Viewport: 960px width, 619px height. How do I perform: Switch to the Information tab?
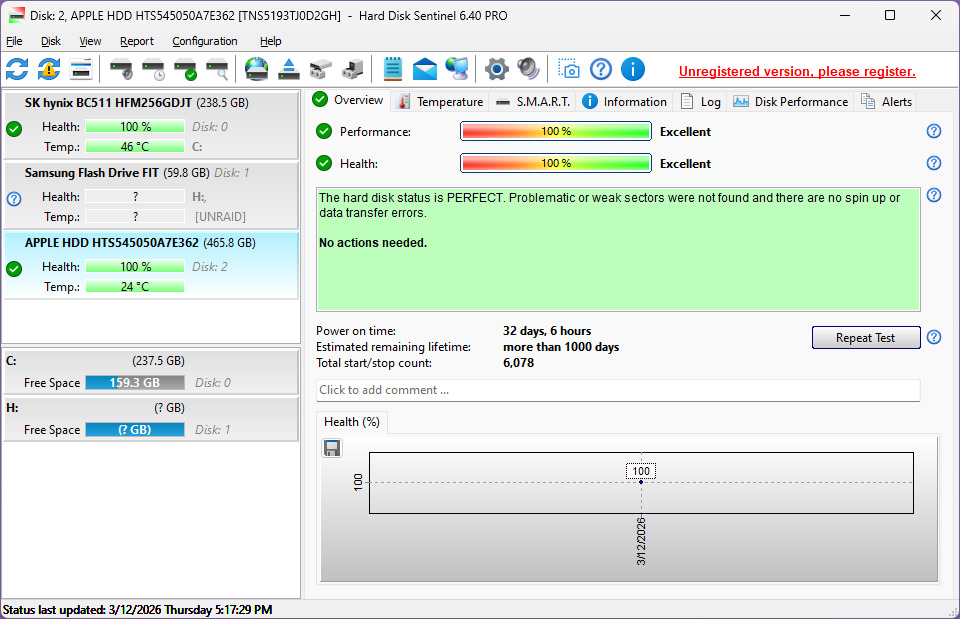[x=624, y=102]
